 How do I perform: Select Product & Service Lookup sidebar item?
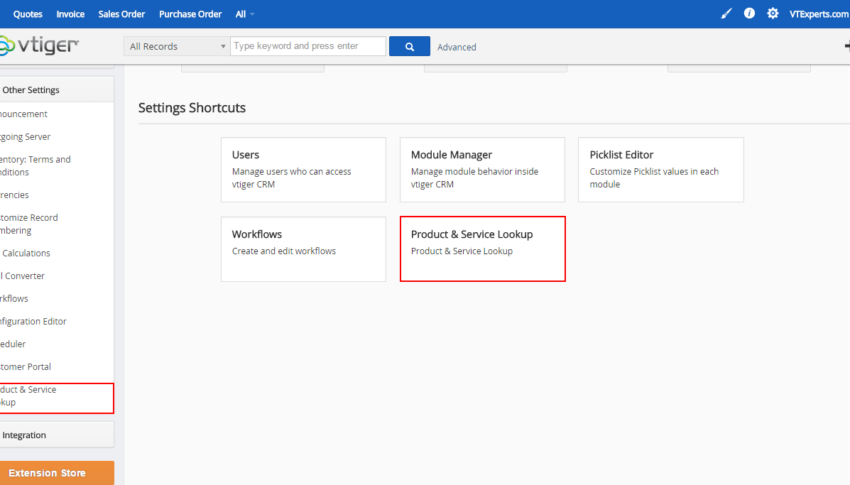tap(56, 398)
